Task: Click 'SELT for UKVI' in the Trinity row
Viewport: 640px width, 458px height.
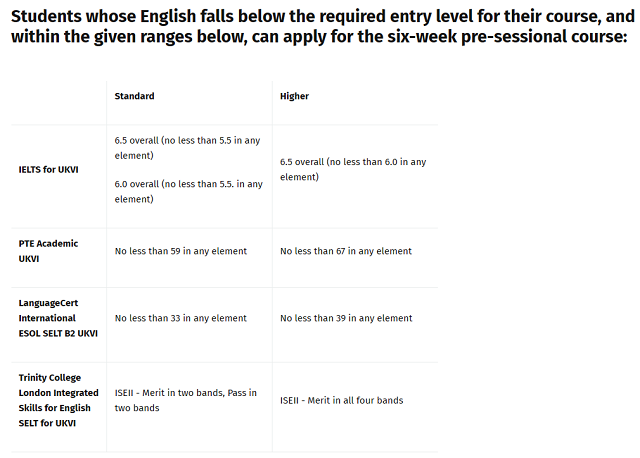Action: (47, 423)
